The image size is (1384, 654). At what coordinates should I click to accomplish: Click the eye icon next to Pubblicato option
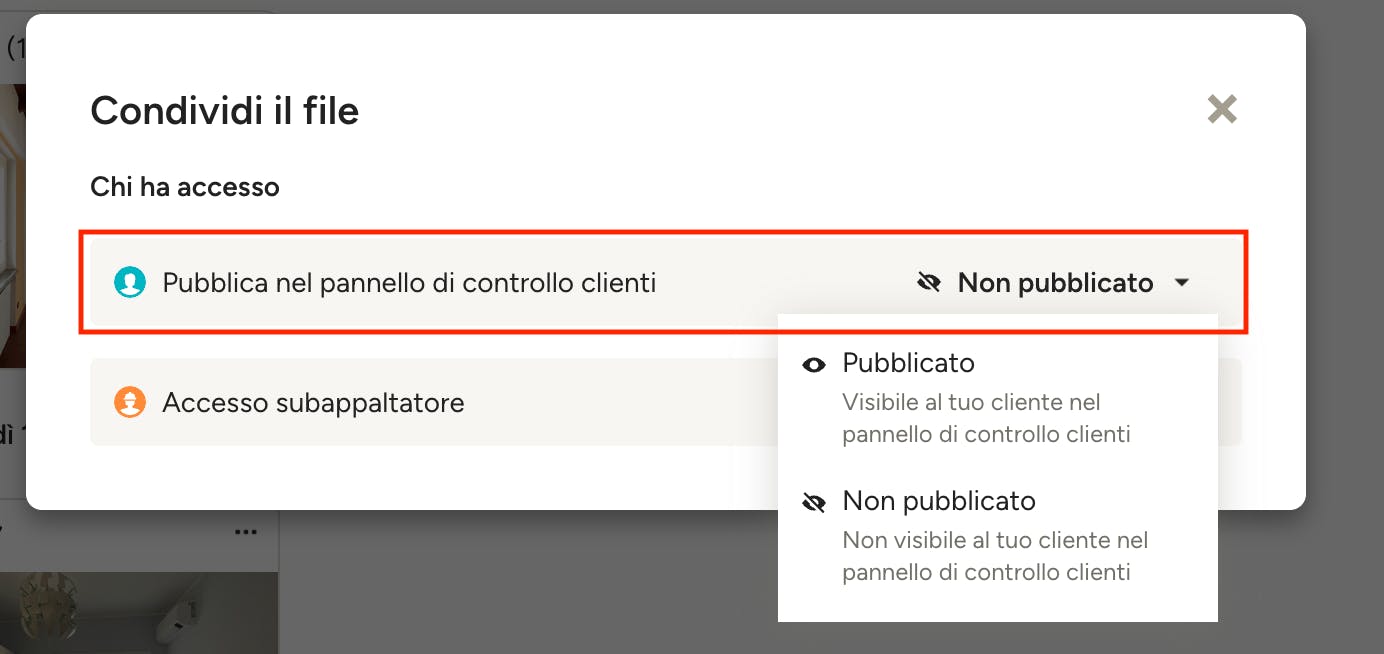tap(814, 365)
